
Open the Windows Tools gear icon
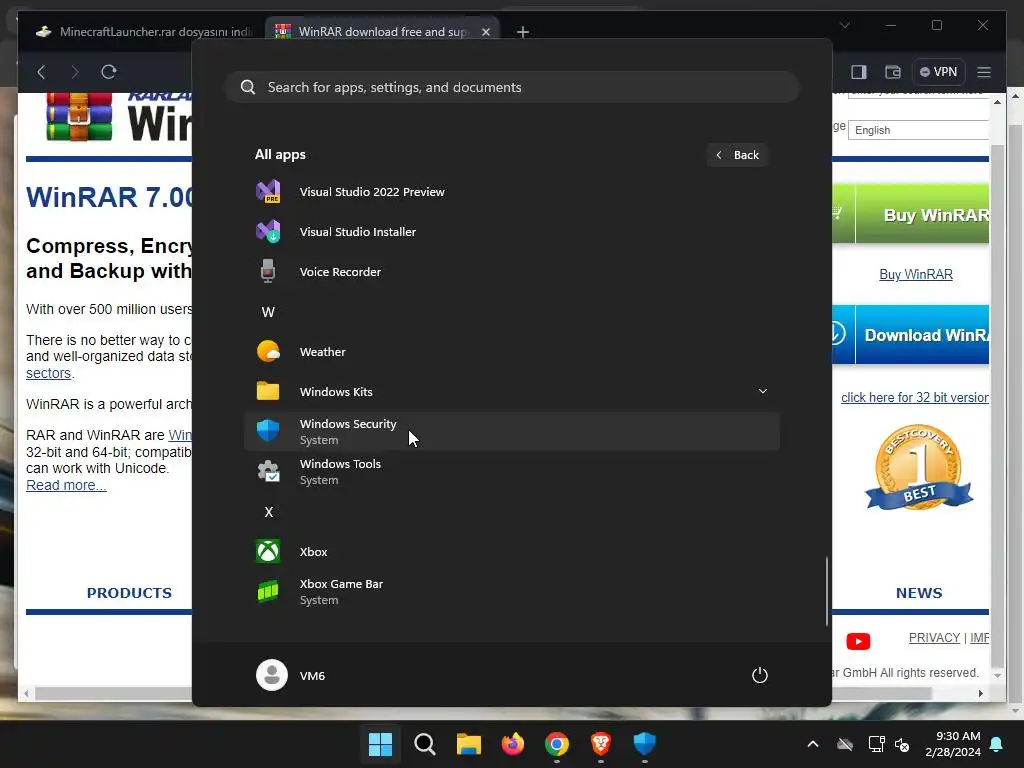(268, 472)
